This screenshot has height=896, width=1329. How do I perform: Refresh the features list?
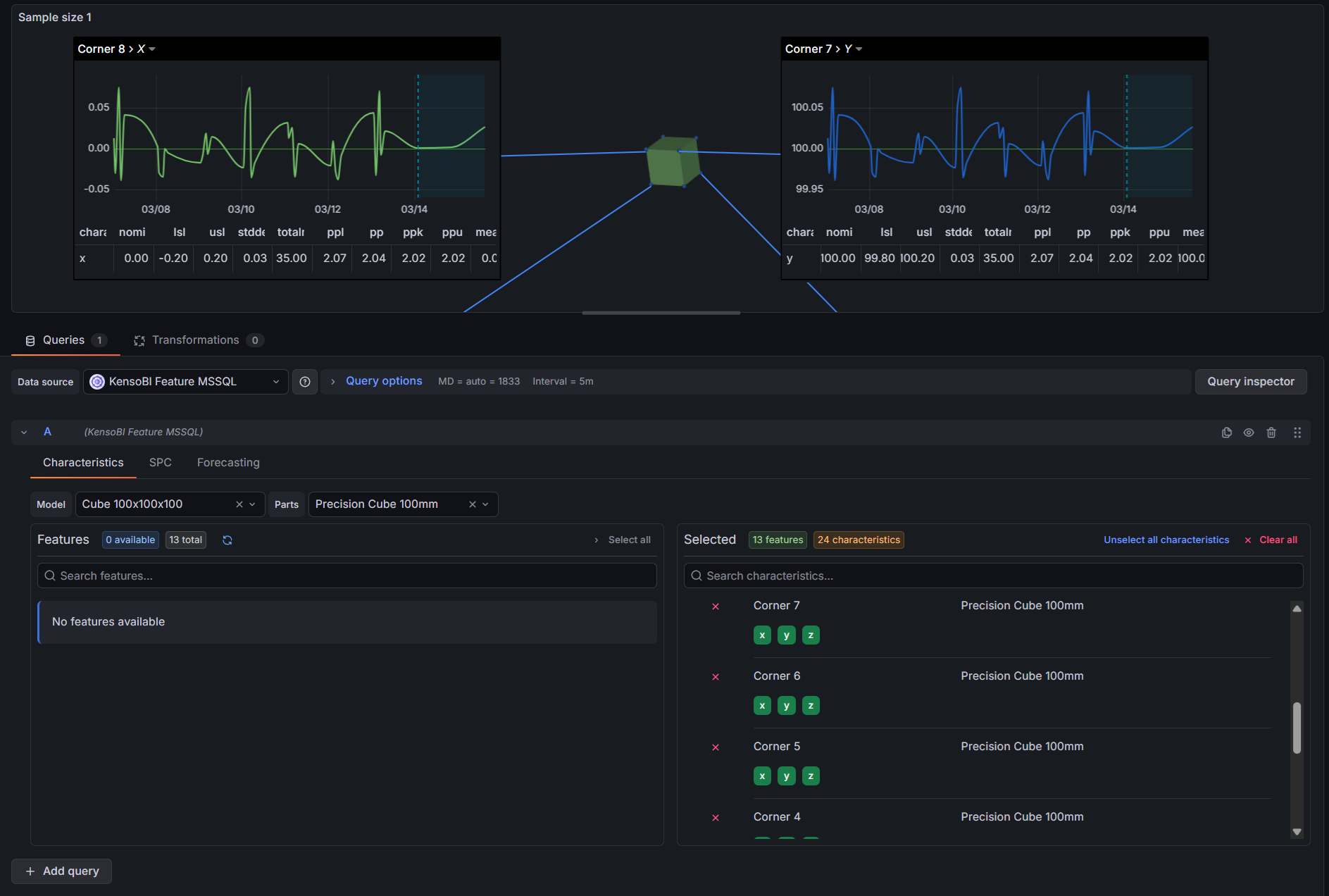227,540
